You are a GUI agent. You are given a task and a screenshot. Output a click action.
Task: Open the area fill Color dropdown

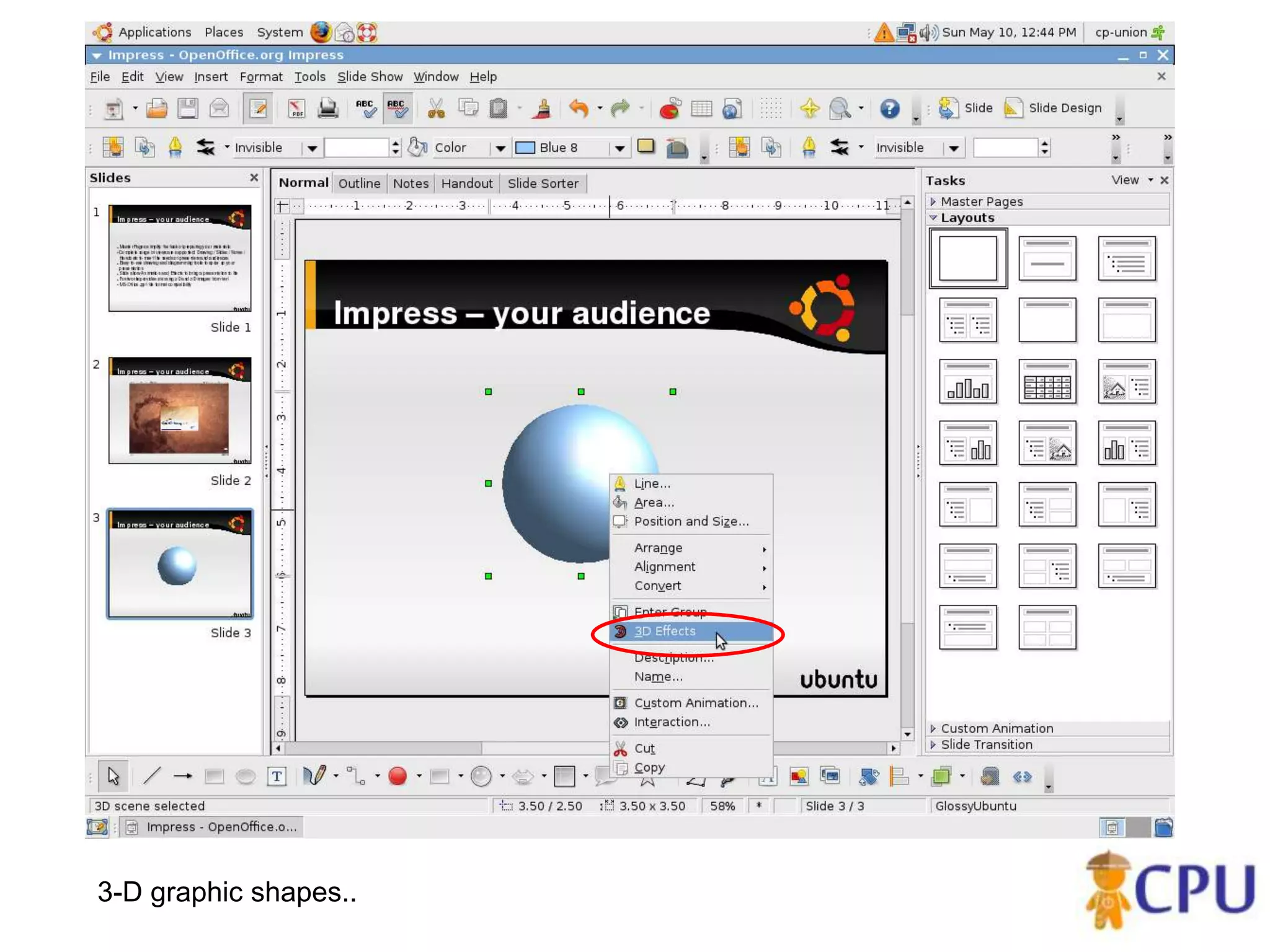tap(500, 148)
